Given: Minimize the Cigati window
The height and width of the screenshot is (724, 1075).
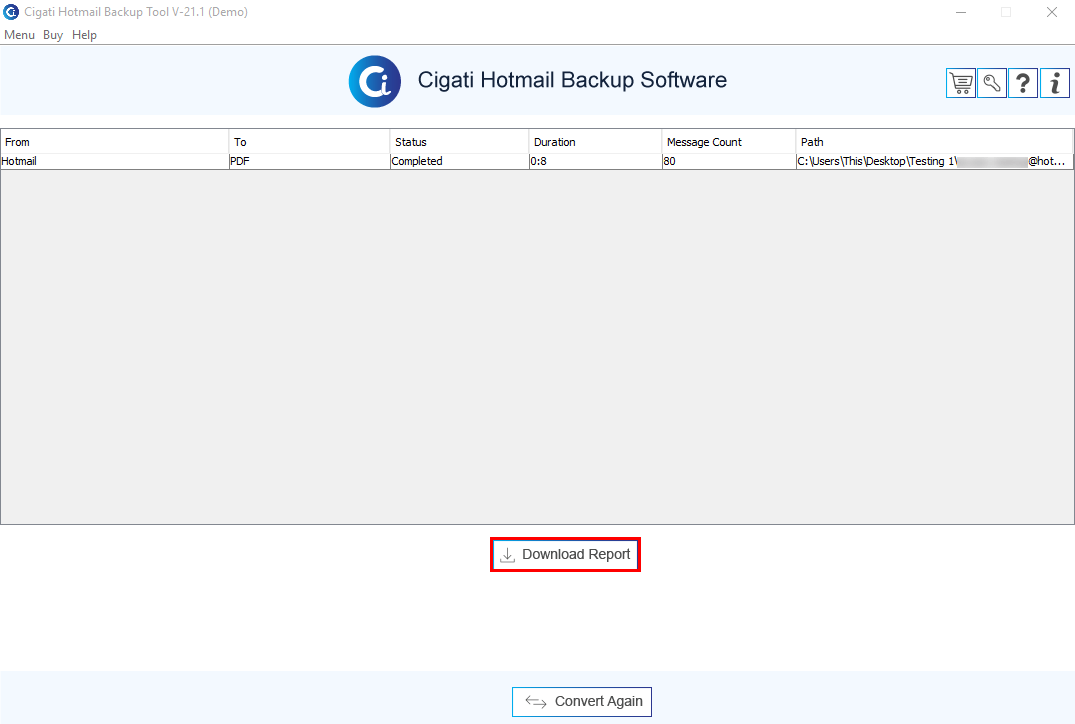Looking at the screenshot, I should pyautogui.click(x=961, y=12).
